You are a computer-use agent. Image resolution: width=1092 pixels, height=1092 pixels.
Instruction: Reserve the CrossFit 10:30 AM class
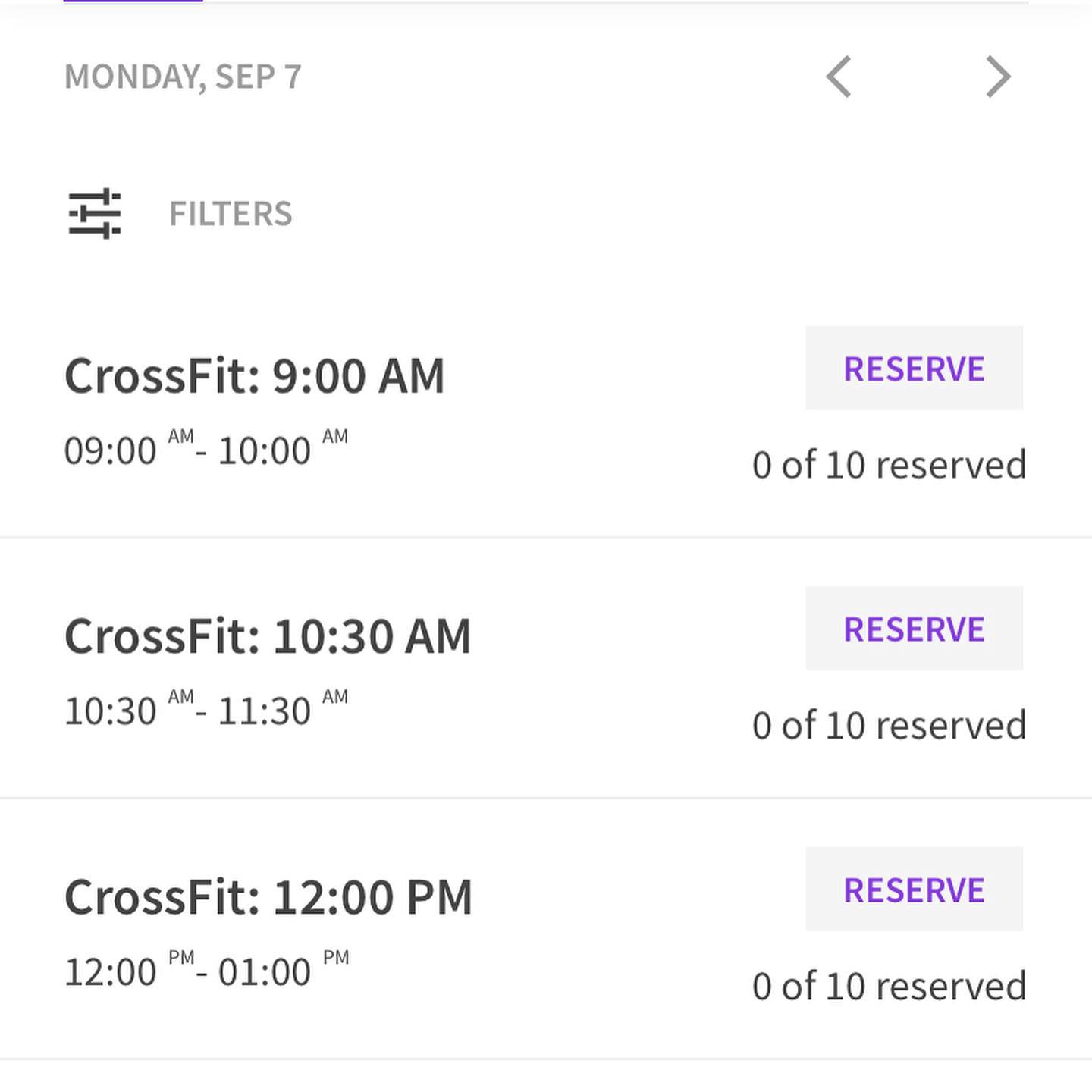point(914,629)
